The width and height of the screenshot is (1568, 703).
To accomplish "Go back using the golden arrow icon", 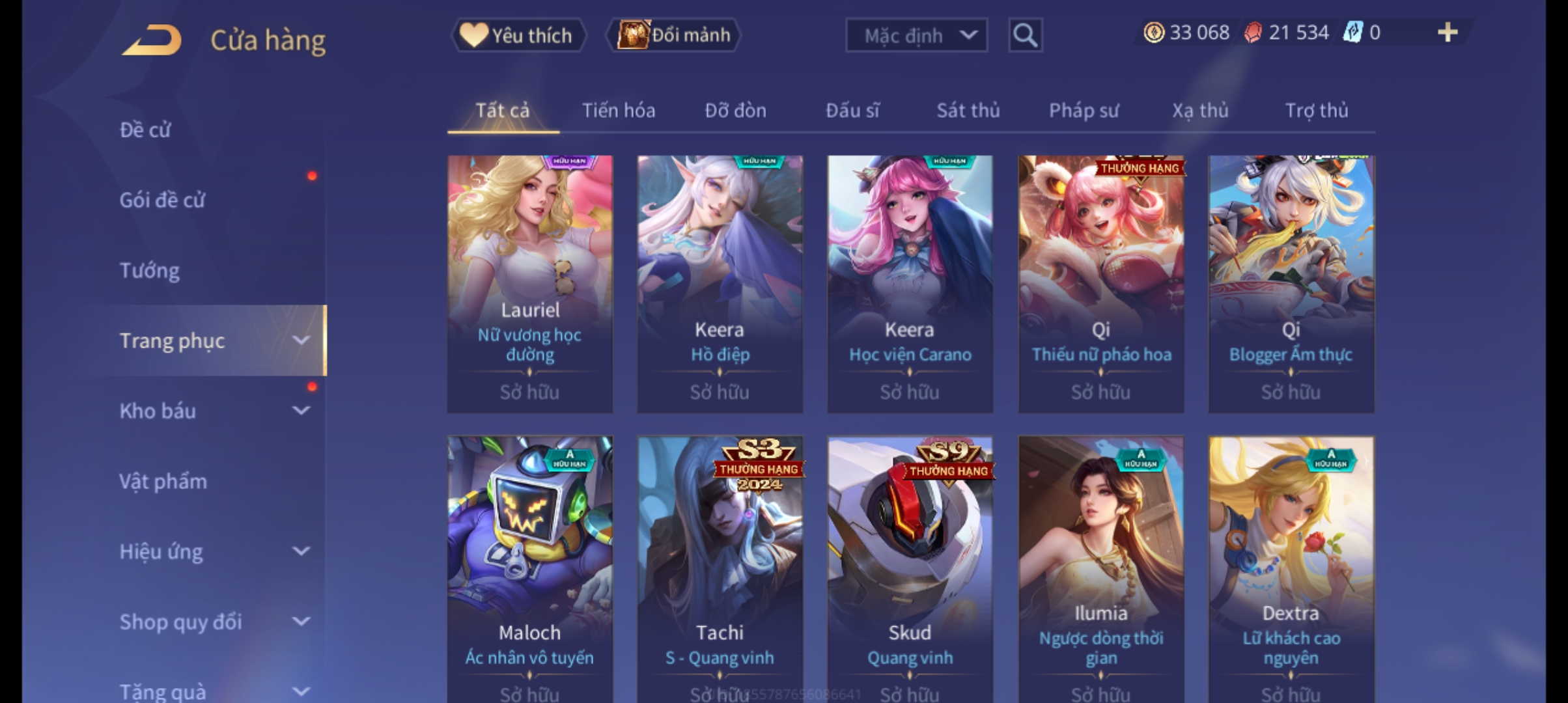I will tap(152, 40).
